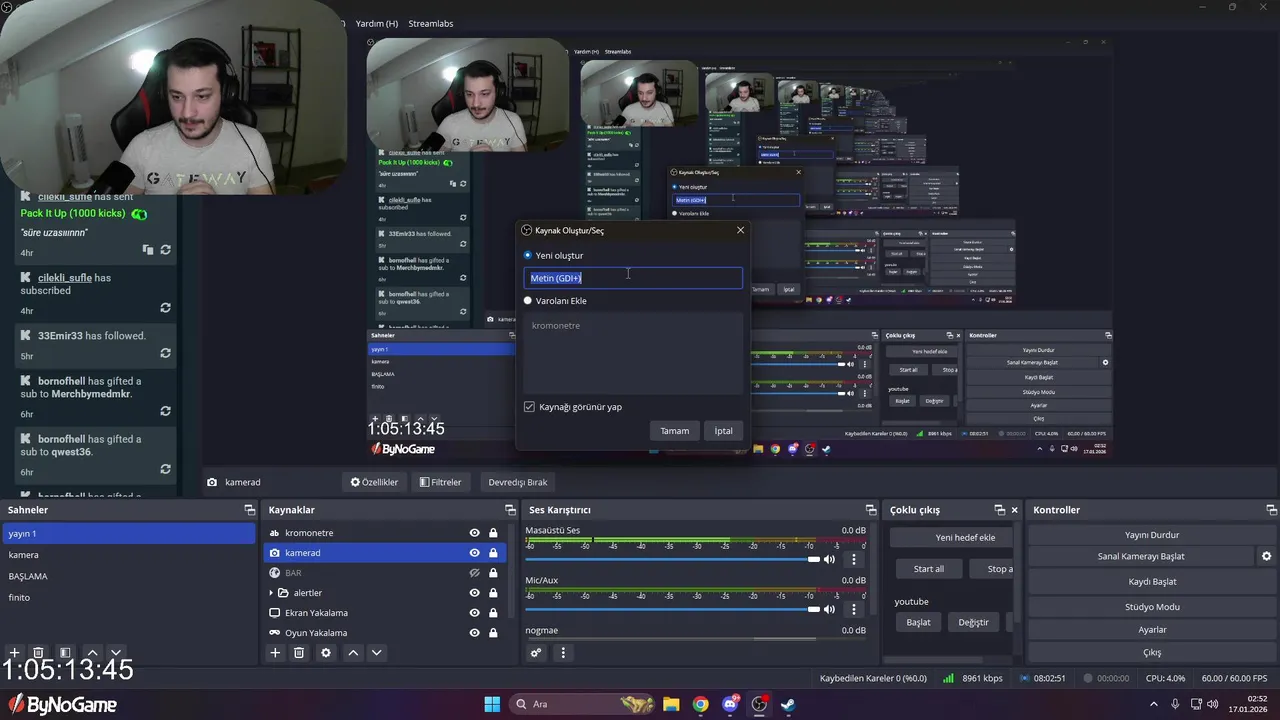Open Chrome from the taskbar

coord(701,704)
